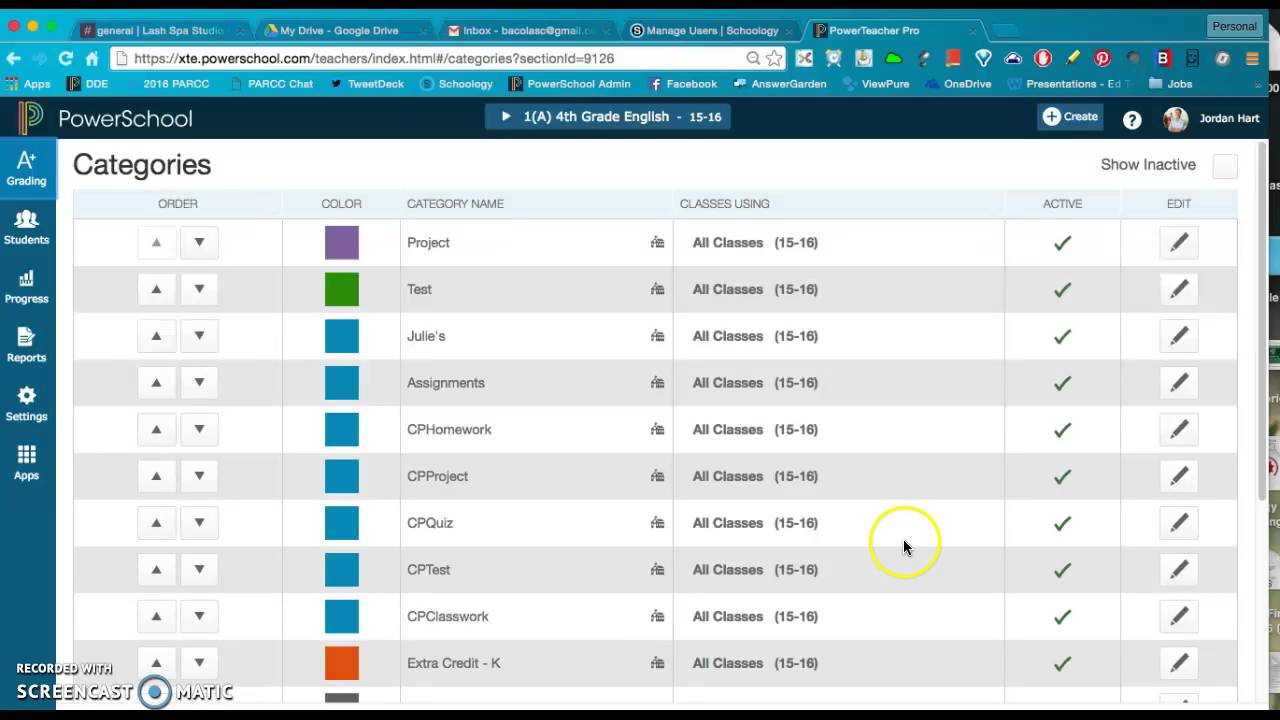This screenshot has height=720, width=1280.
Task: Click the classes icon in Assignments row
Action: [657, 382]
